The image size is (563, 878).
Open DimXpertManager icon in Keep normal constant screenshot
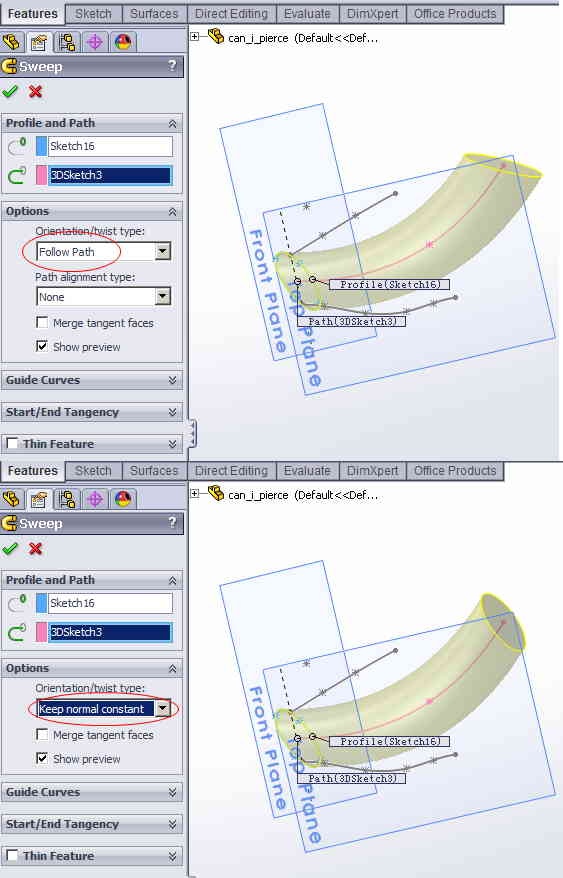(x=95, y=499)
